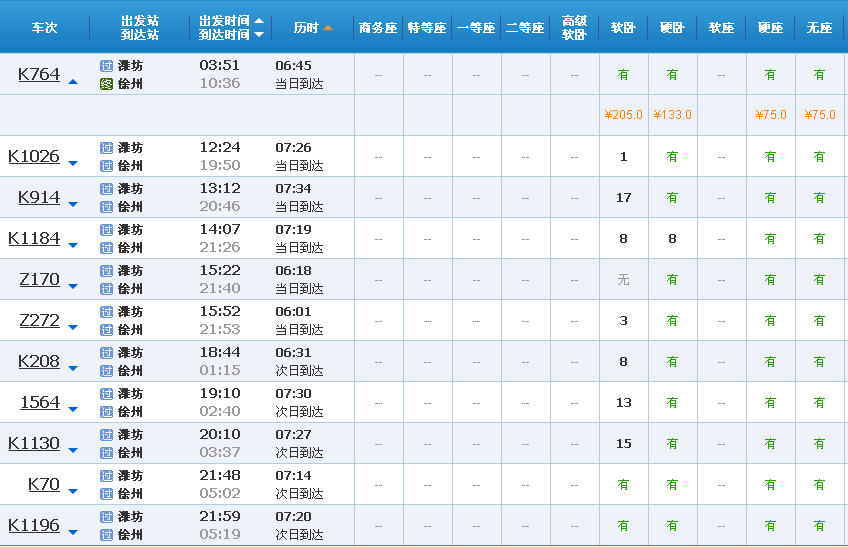Select K914 soft sleeper 17 availability

624,197
